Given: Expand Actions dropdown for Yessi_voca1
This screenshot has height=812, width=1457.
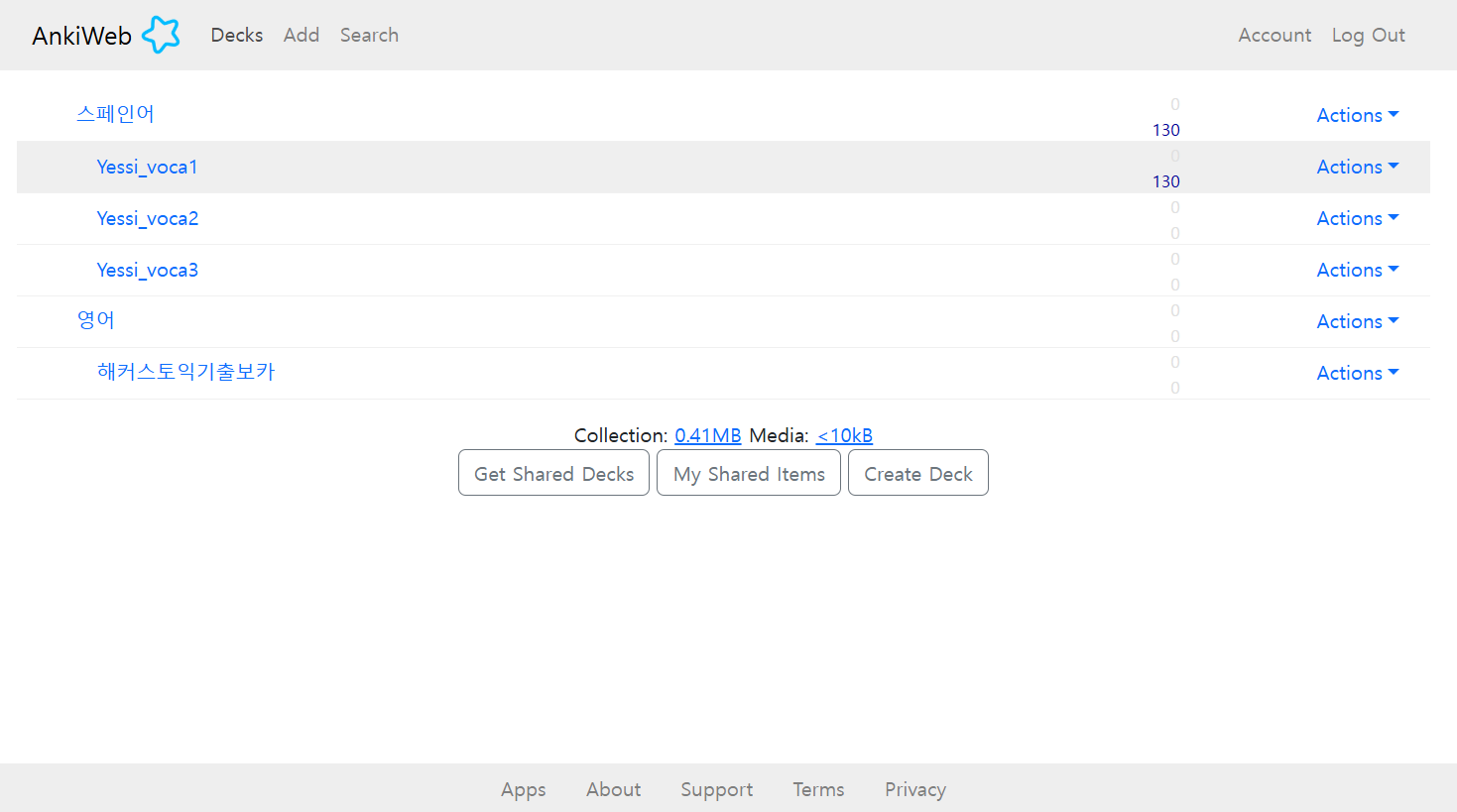Looking at the screenshot, I should (1358, 167).
